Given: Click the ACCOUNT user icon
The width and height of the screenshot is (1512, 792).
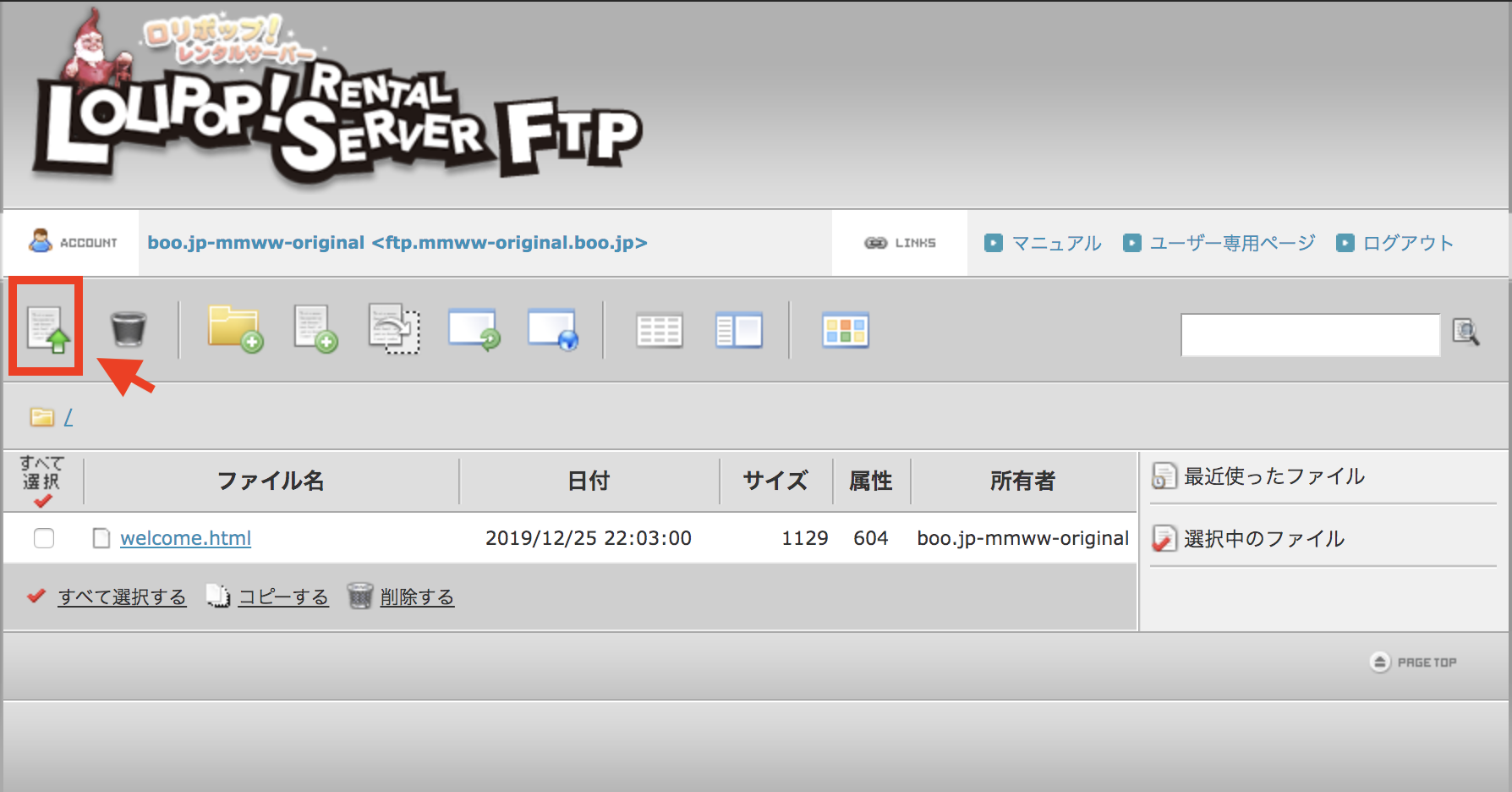Looking at the screenshot, I should click(40, 241).
